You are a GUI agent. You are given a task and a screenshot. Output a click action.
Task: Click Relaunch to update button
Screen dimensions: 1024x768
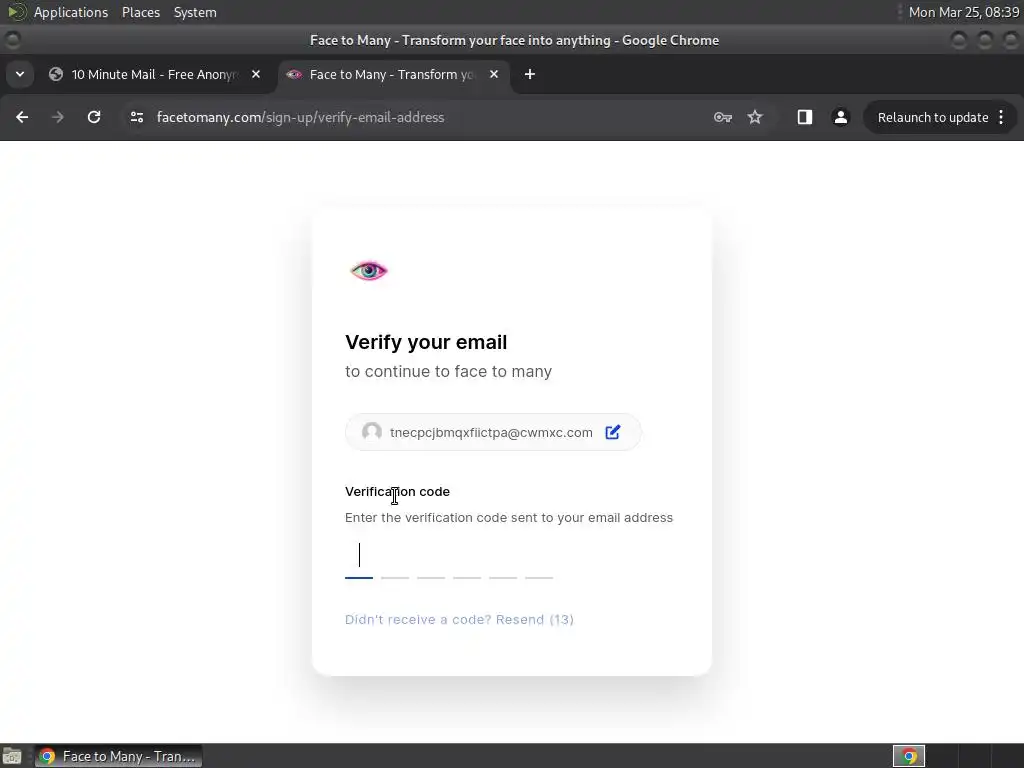pyautogui.click(x=933, y=117)
